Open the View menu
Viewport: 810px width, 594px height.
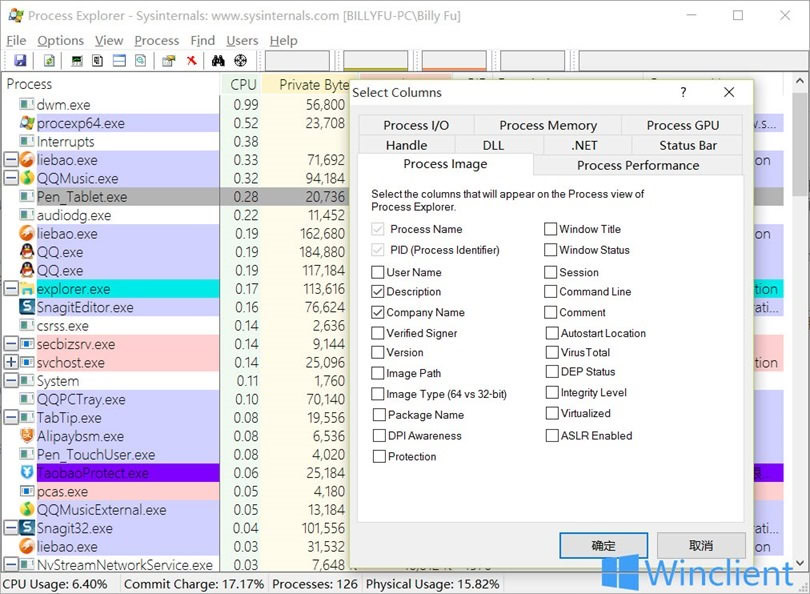[109, 40]
